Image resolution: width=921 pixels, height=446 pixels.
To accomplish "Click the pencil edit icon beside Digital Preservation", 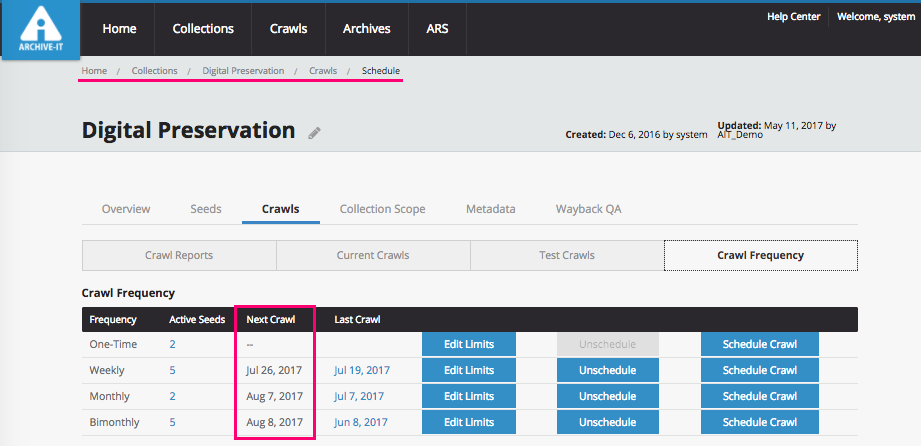I will tap(314, 133).
